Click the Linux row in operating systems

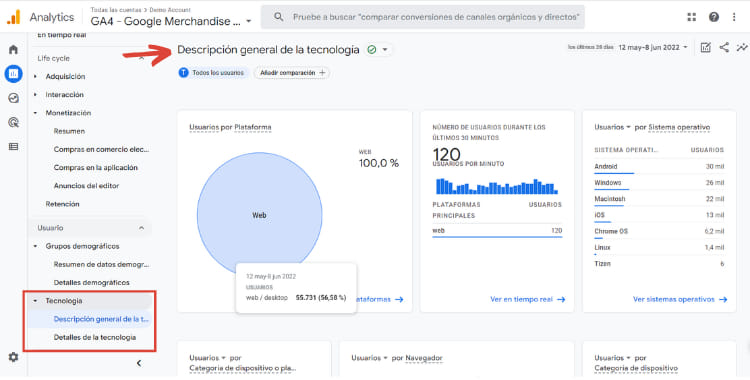[659, 248]
